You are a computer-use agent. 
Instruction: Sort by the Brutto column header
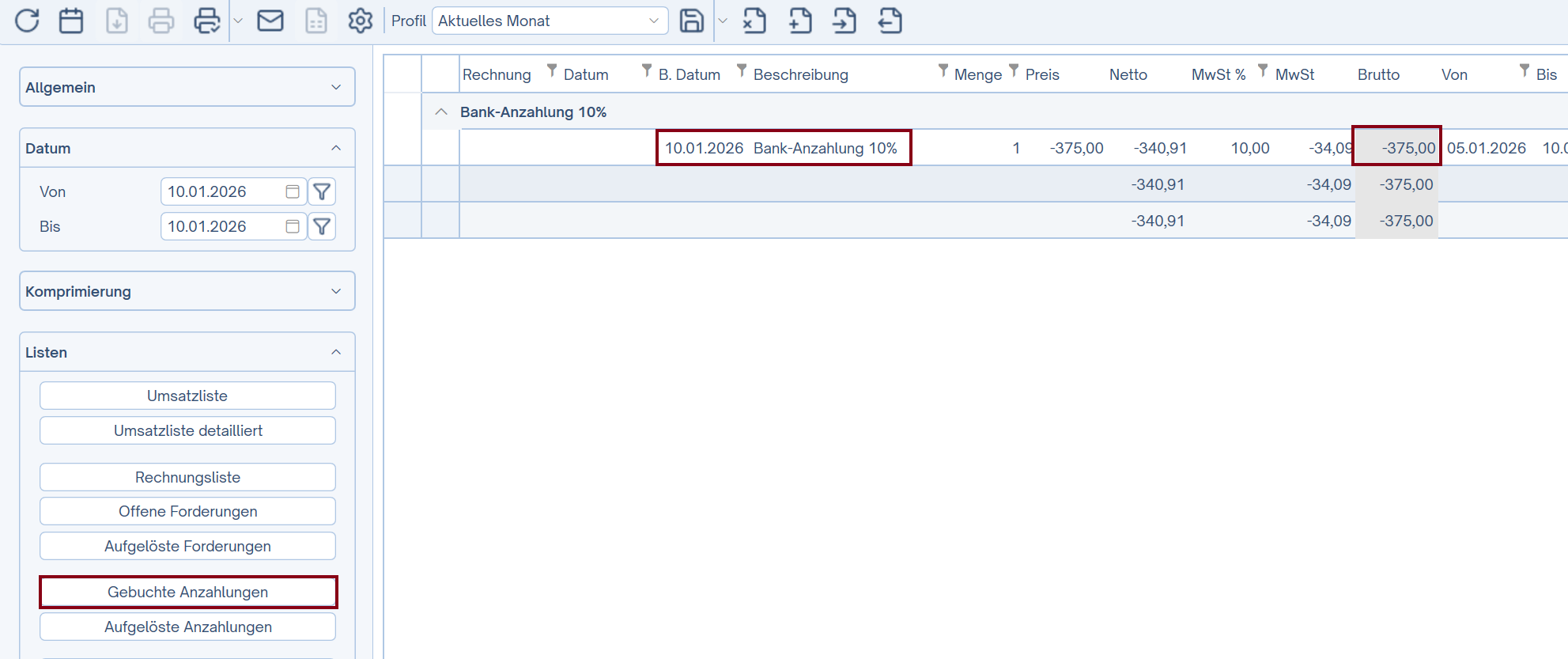1378,74
